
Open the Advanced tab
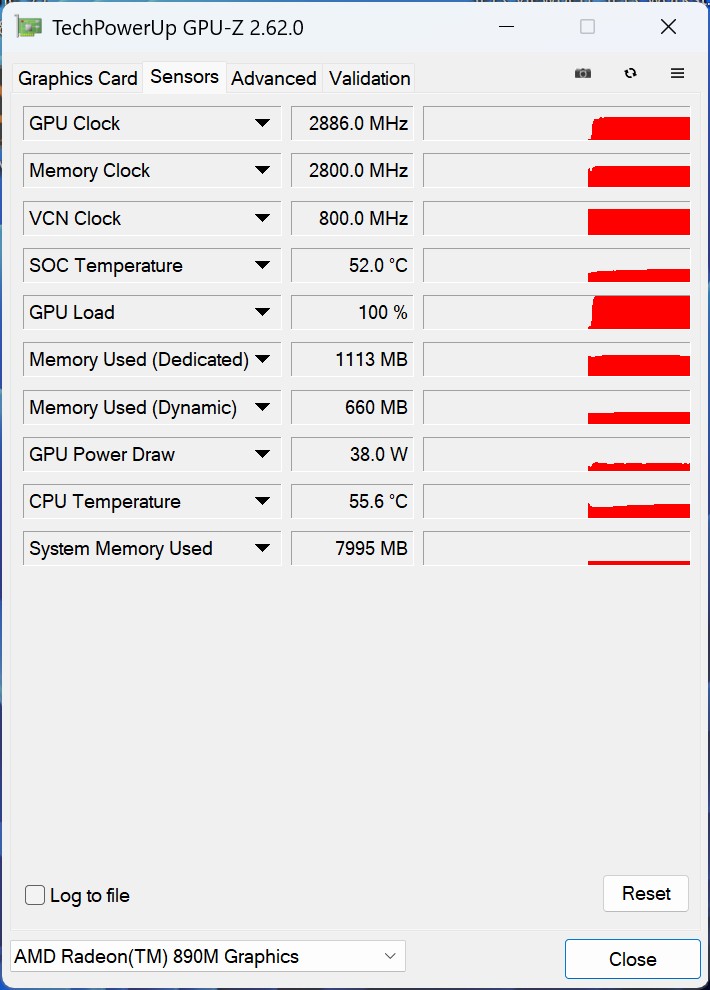tap(274, 78)
